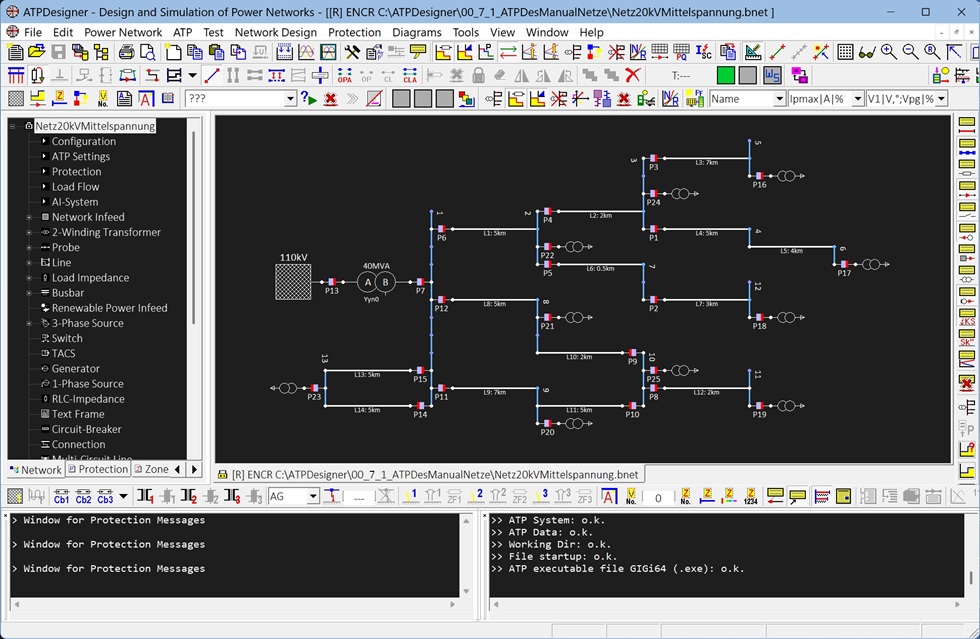Toggle the grid display icon
The image size is (980, 639).
point(845,52)
